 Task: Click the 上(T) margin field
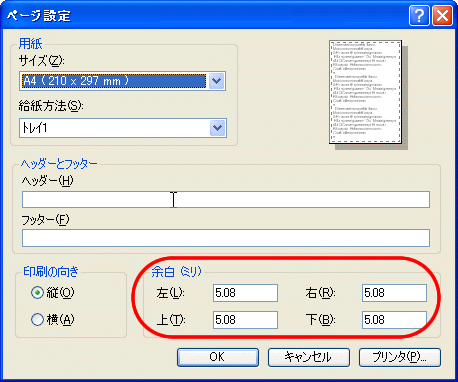[245, 320]
